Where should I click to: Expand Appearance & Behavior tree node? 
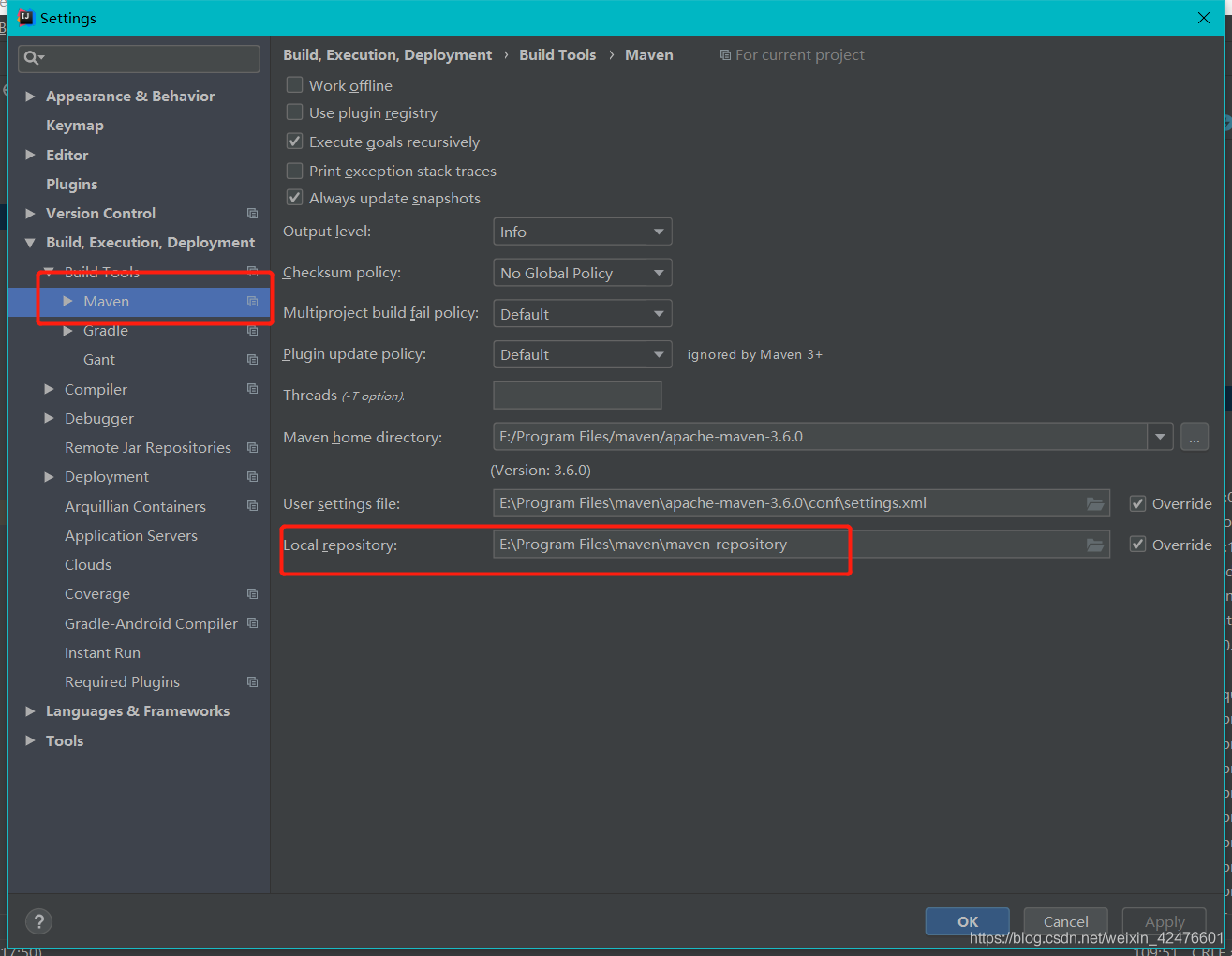click(30, 97)
